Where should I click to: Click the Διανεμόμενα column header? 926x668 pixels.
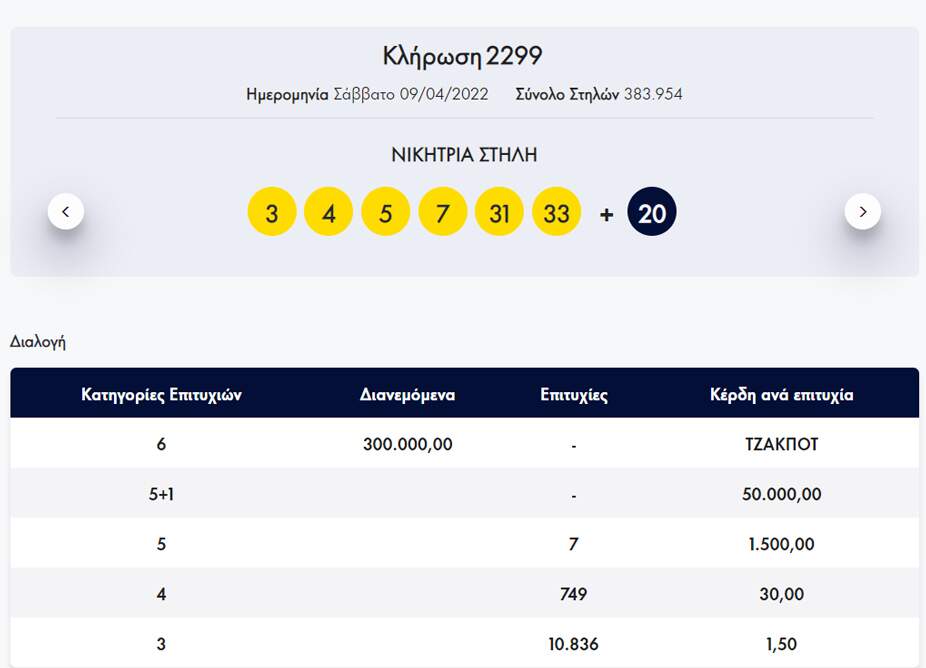[x=407, y=395]
